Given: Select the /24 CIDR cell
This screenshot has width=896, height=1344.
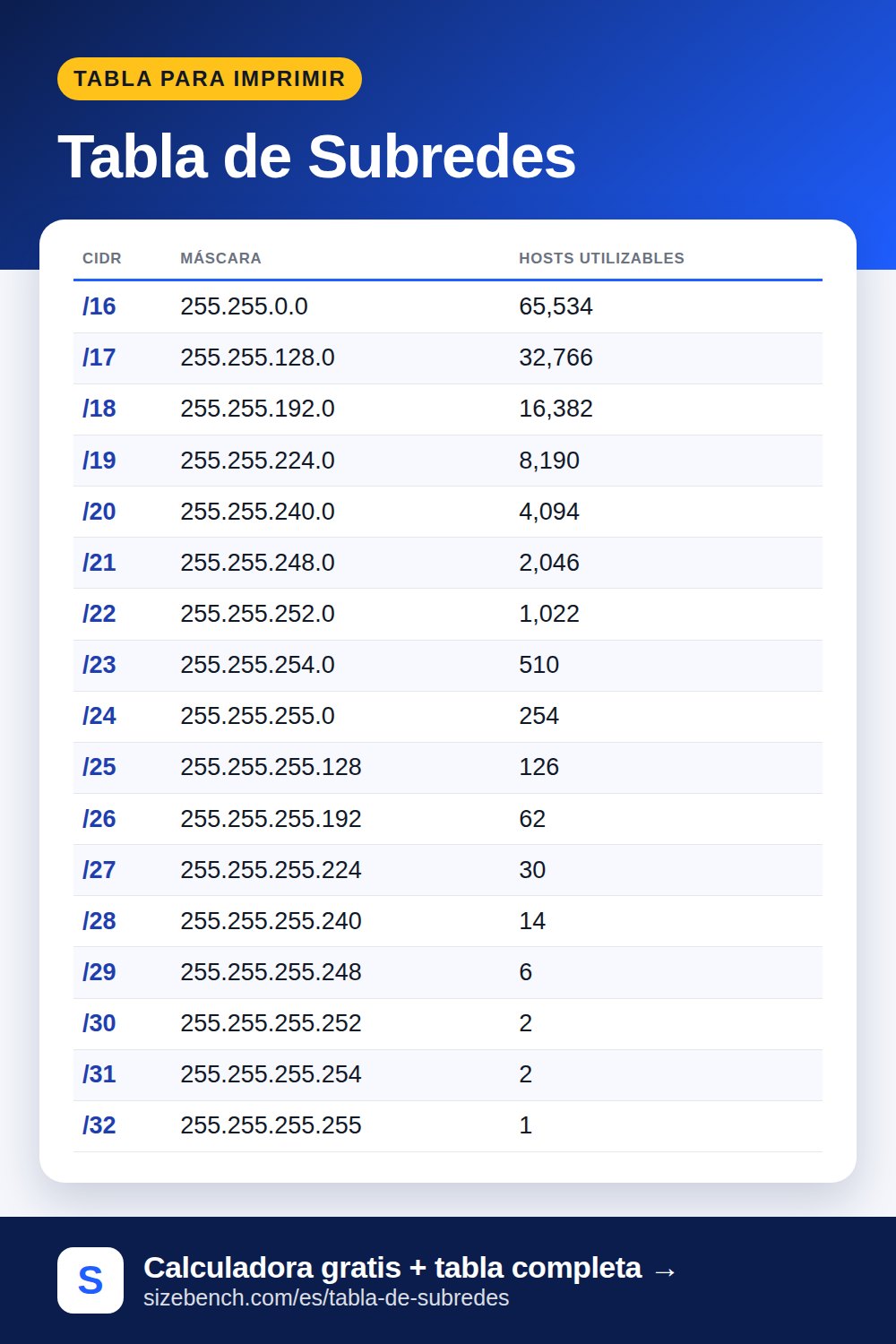Looking at the screenshot, I should pos(99,716).
